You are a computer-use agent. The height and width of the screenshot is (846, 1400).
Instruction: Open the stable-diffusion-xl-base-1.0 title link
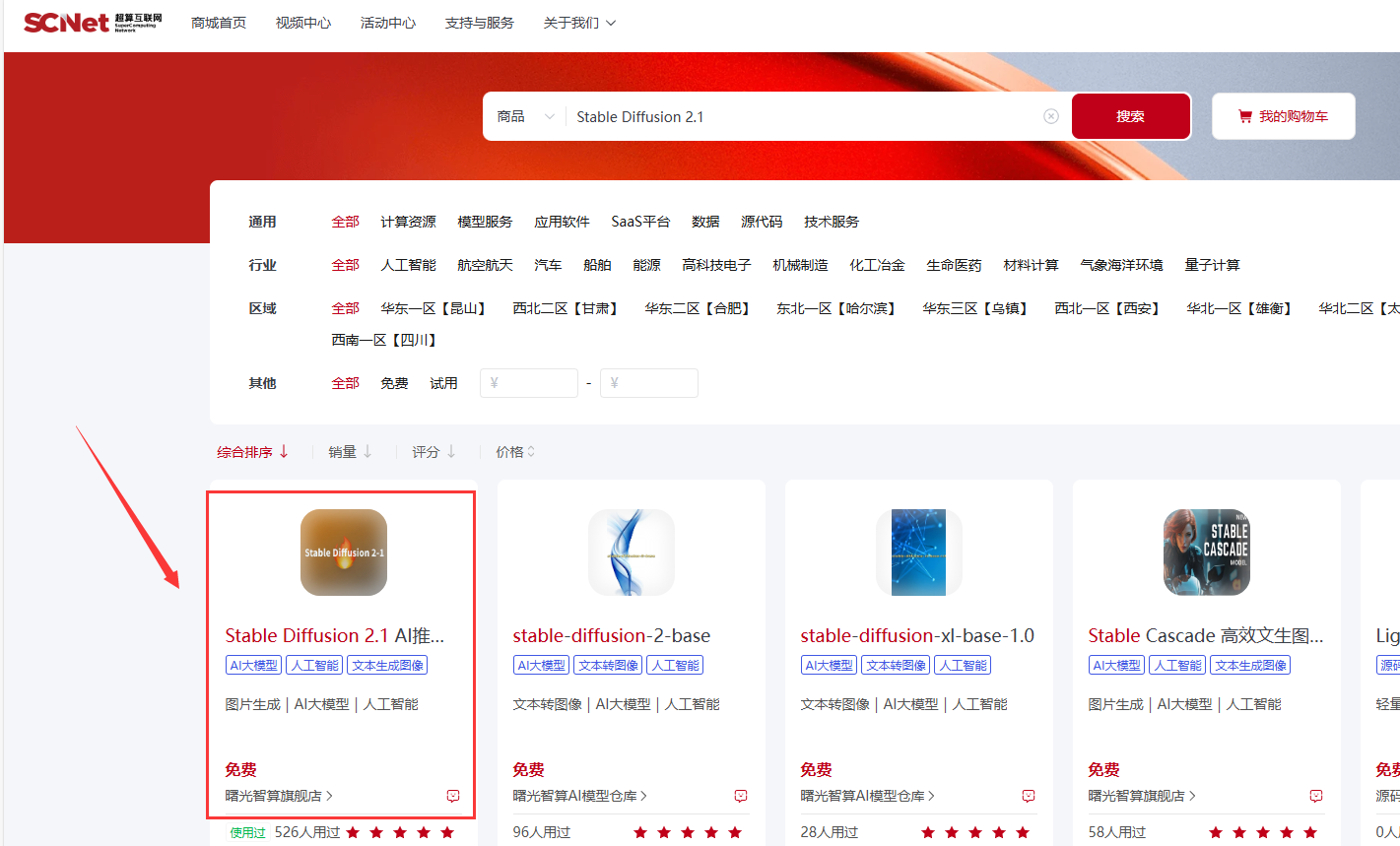click(x=917, y=635)
